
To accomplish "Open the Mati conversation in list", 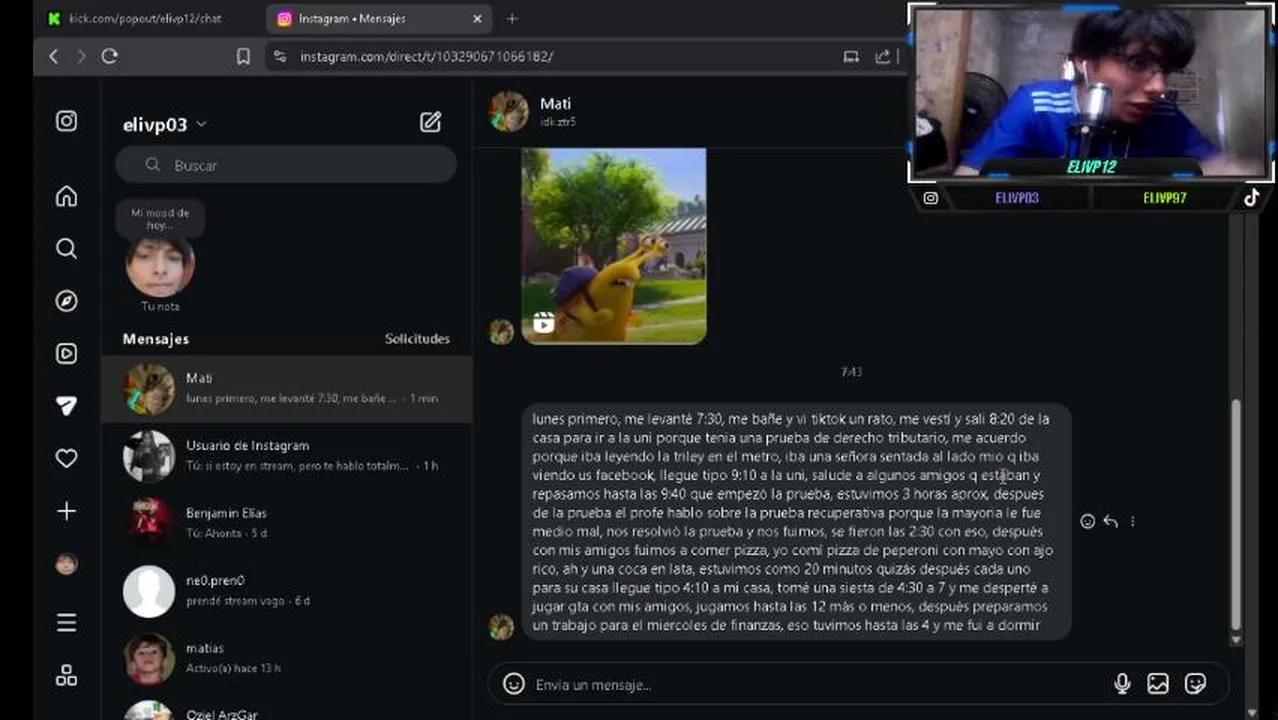I will point(287,388).
